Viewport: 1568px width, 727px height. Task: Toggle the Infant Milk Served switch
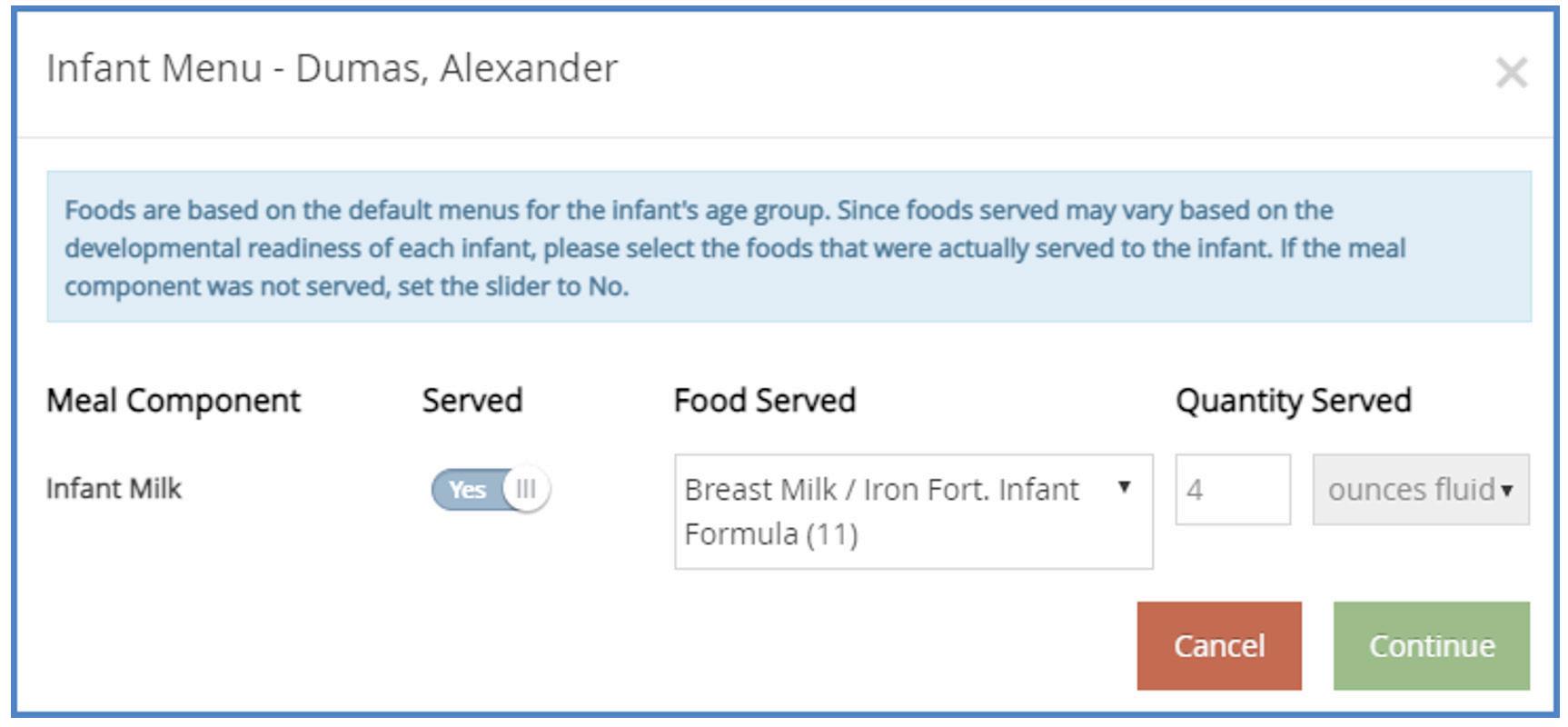491,490
